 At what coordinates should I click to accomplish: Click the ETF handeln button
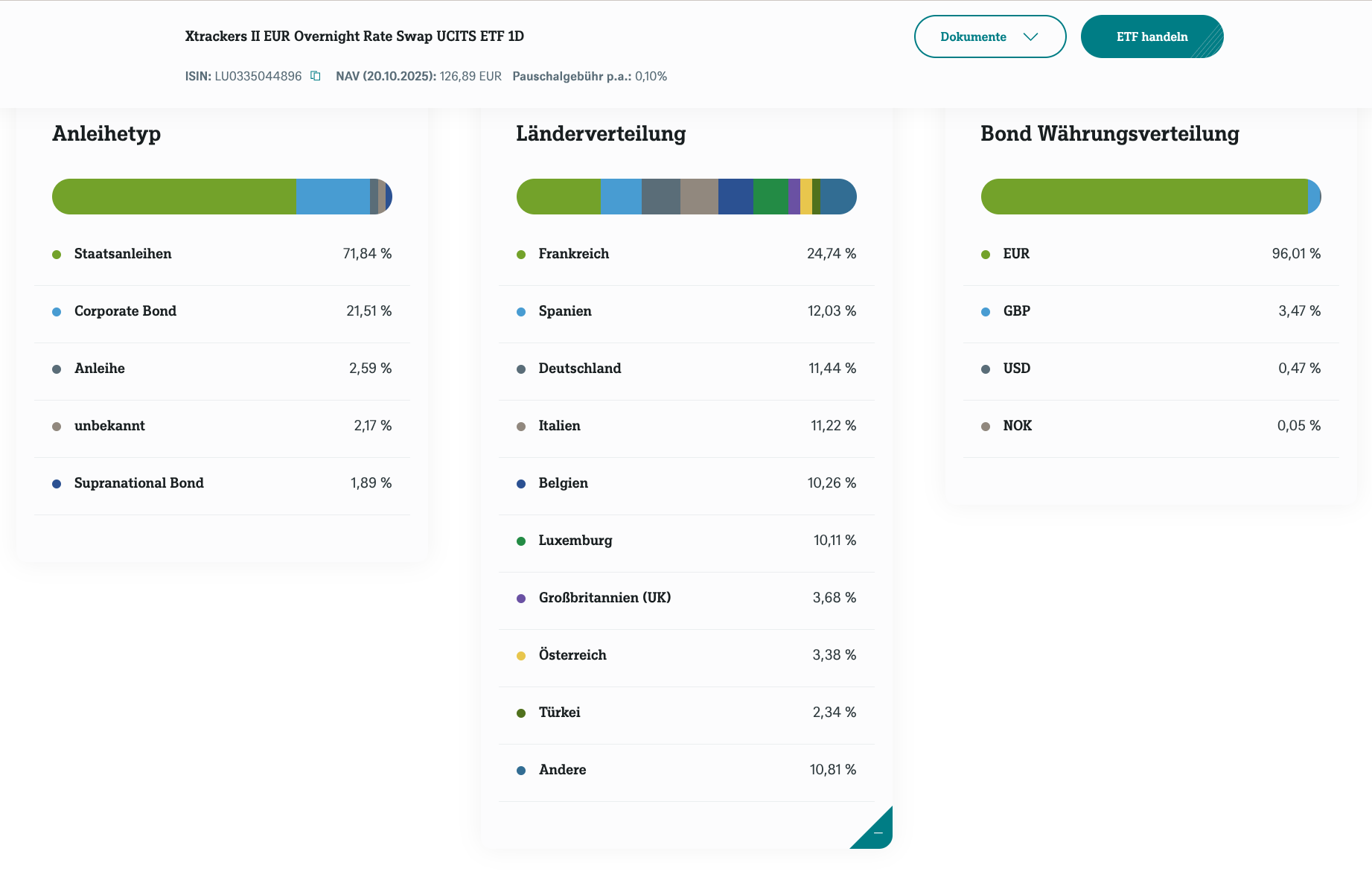point(1152,36)
